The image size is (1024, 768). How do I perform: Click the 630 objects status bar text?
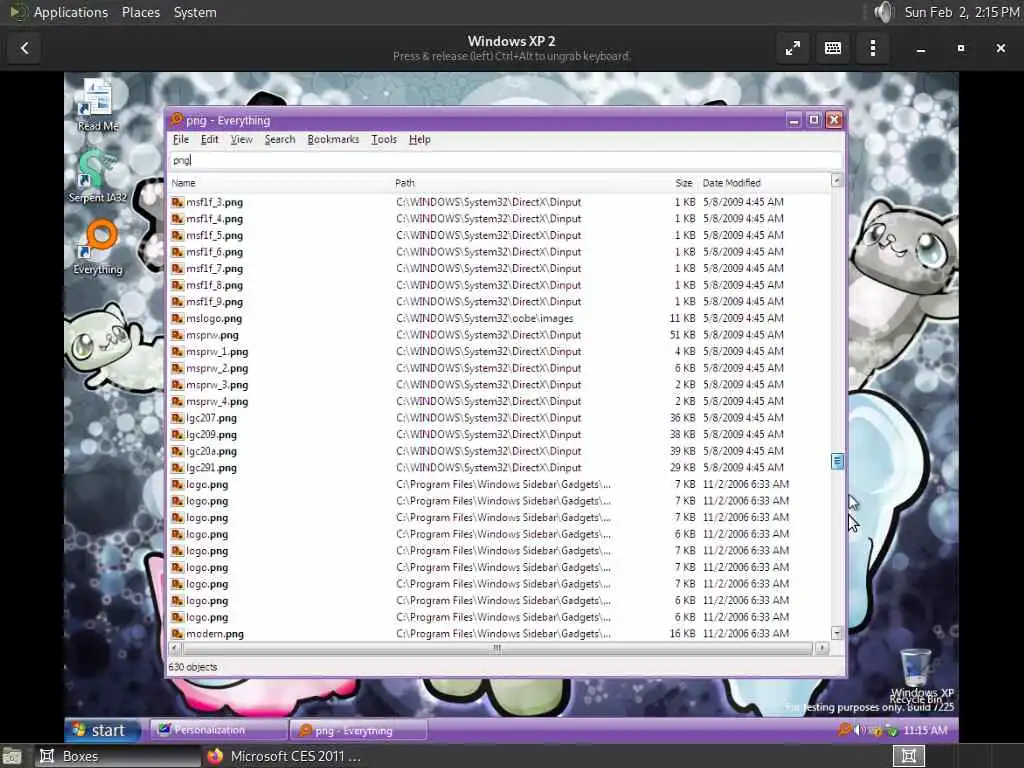coord(193,667)
